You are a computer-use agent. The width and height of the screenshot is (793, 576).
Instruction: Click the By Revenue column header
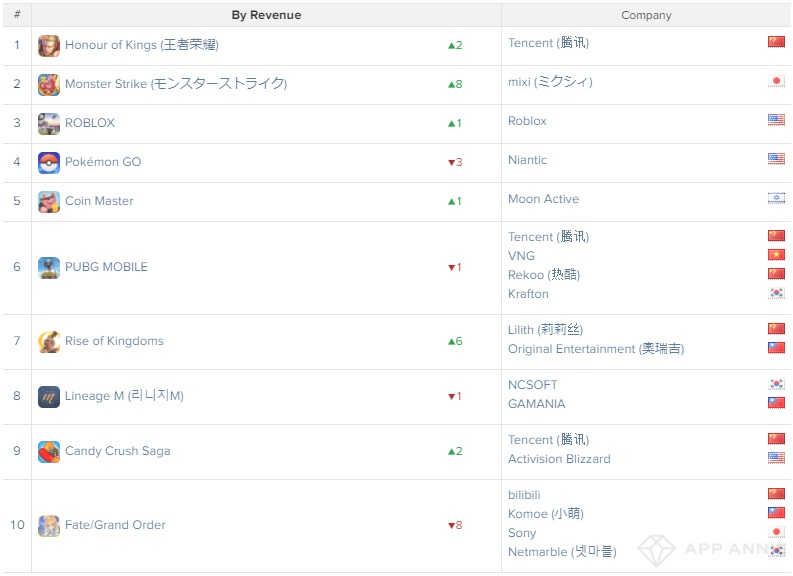point(266,15)
